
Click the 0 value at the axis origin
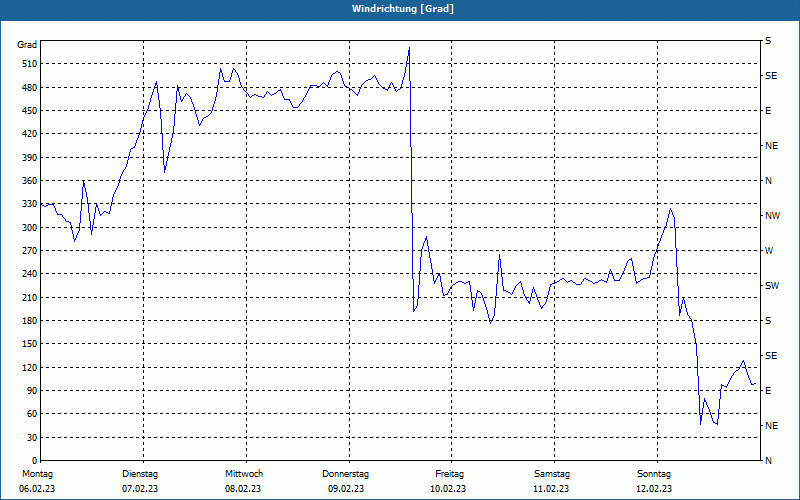pos(34,461)
